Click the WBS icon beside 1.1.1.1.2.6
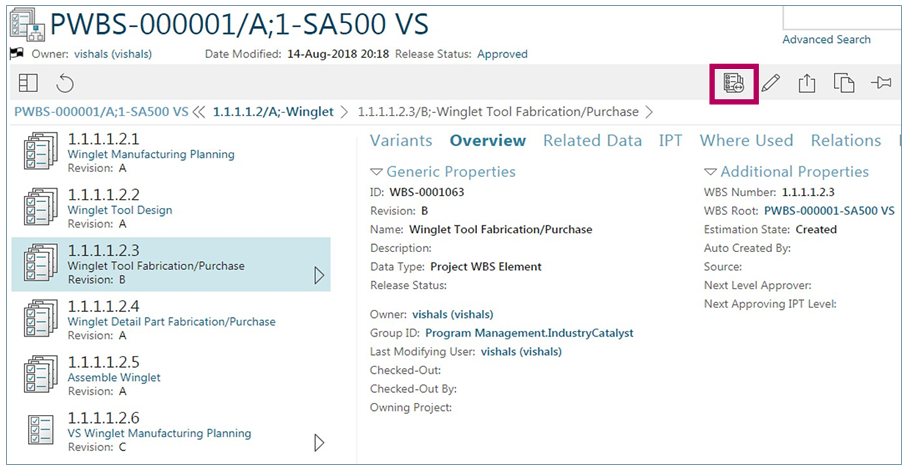 point(39,428)
